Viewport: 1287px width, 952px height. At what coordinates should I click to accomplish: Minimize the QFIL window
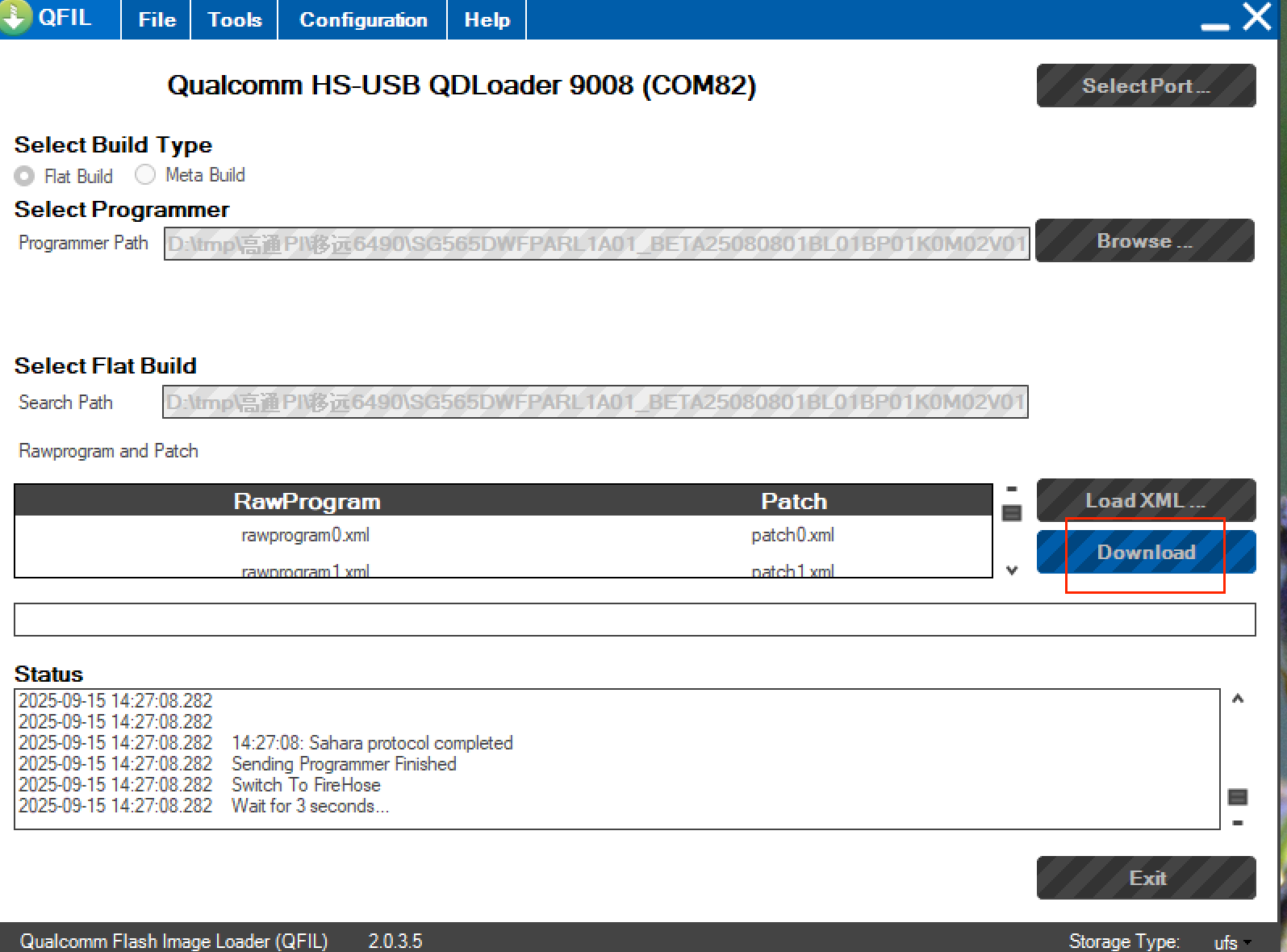(x=1214, y=24)
